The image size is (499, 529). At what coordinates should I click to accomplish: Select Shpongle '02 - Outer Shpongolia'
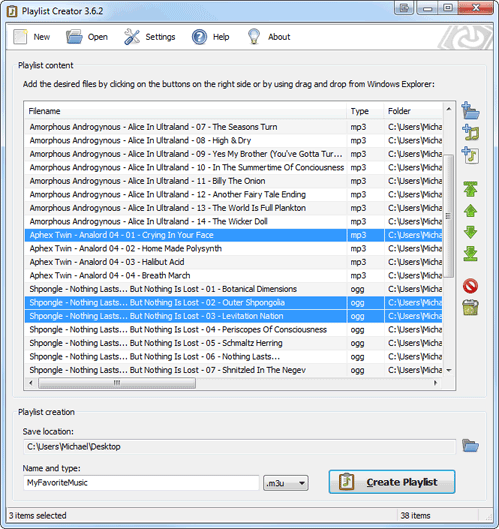point(233,302)
